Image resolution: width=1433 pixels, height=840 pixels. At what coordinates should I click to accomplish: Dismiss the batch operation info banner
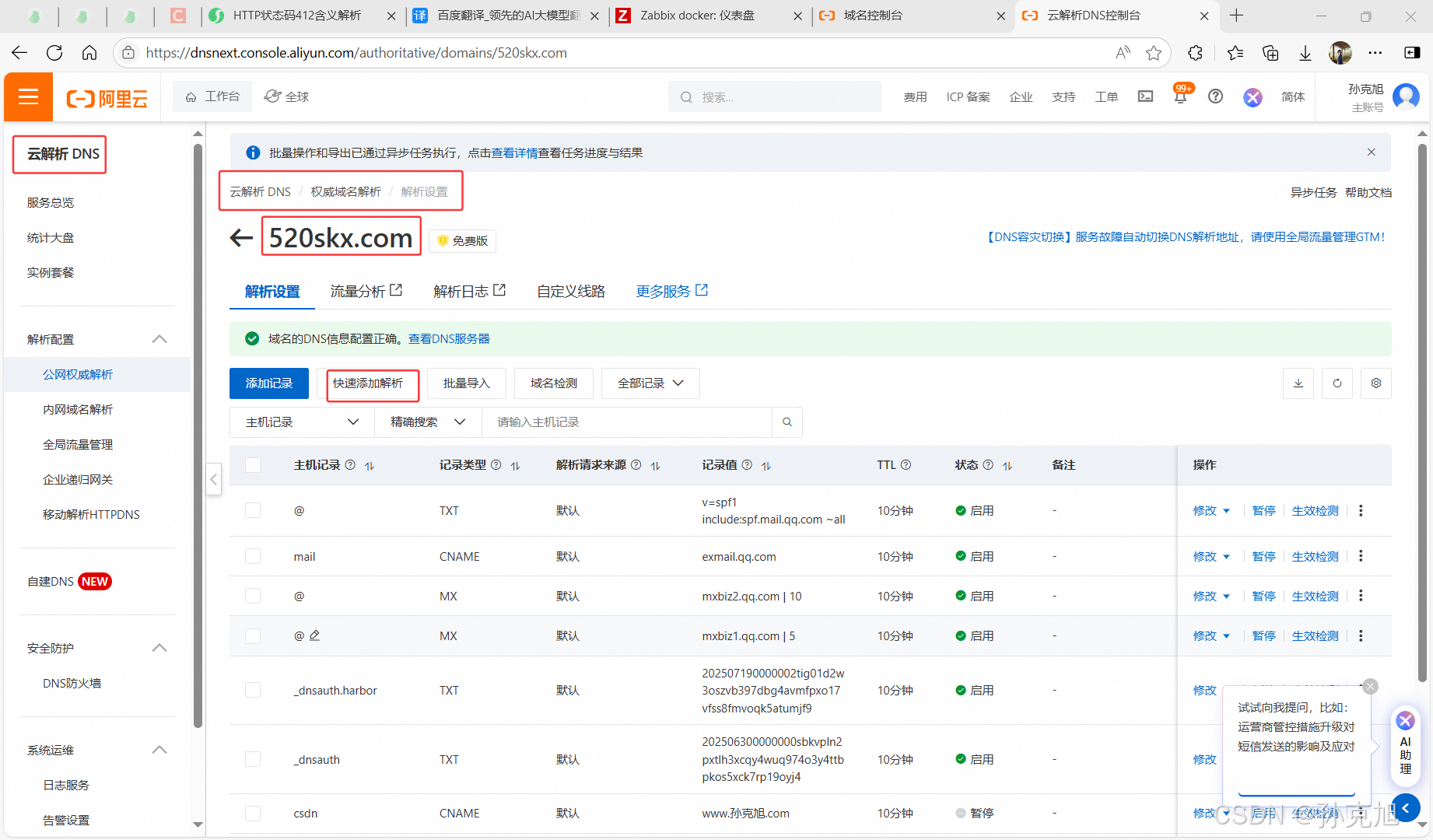(x=1372, y=152)
